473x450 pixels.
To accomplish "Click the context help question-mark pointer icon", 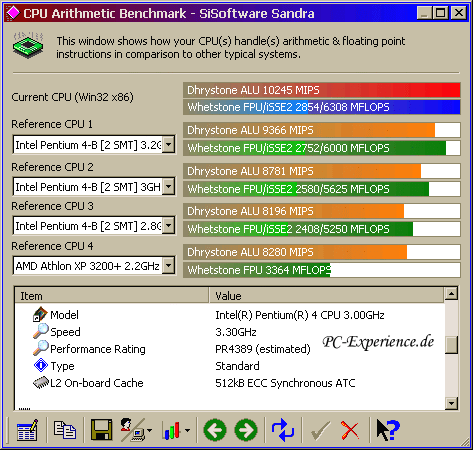I will pos(388,430).
